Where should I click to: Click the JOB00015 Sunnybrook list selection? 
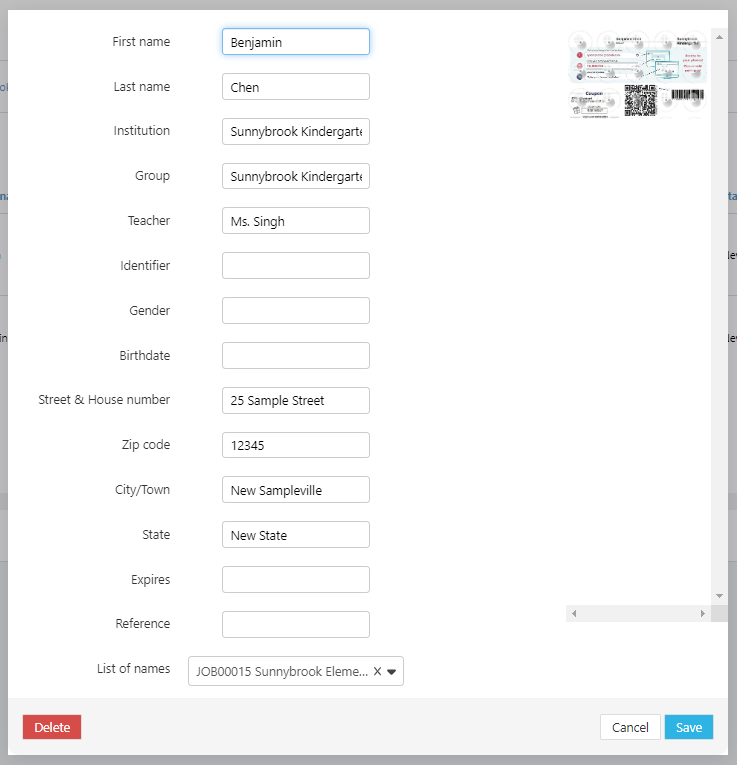point(282,671)
